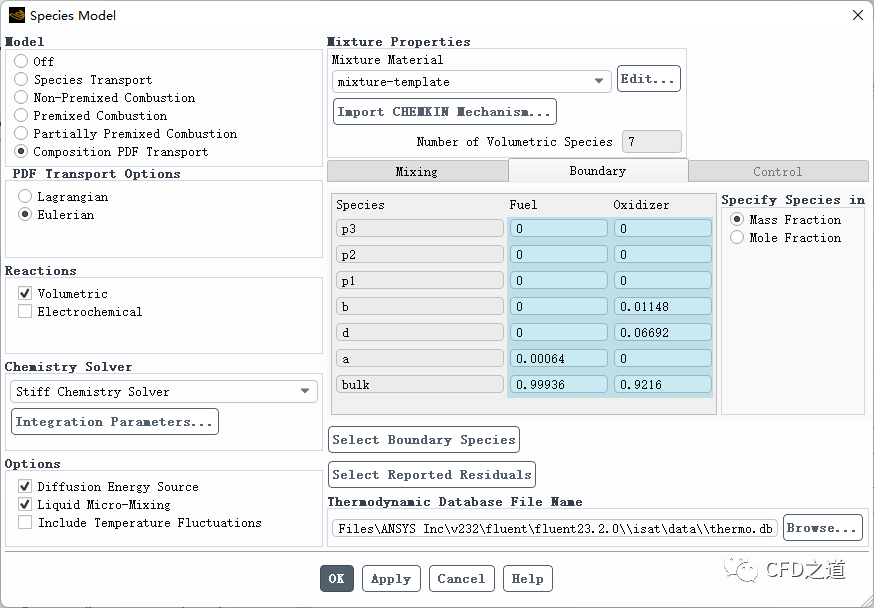Click the Edit mixture material button
Viewport: 874px width, 608px height.
coord(648,79)
